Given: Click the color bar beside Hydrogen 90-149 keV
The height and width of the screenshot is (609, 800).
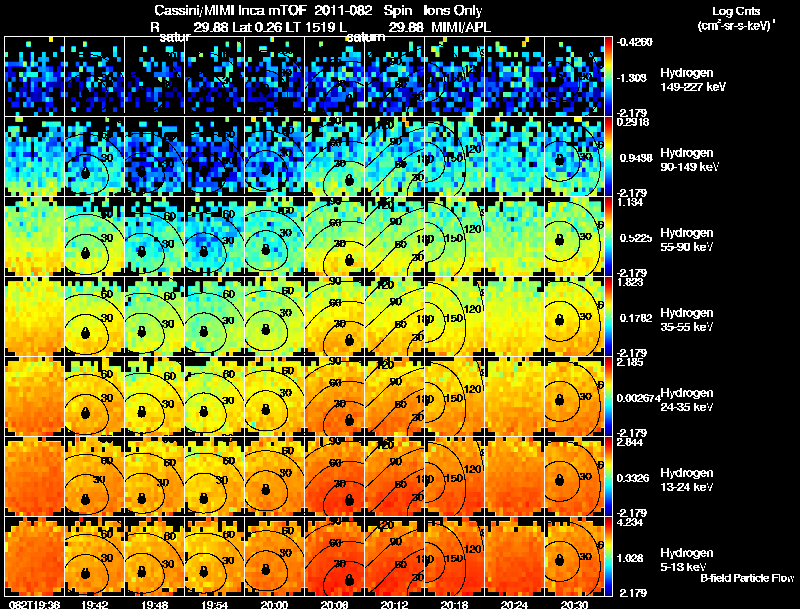Looking at the screenshot, I should pyautogui.click(x=608, y=156).
